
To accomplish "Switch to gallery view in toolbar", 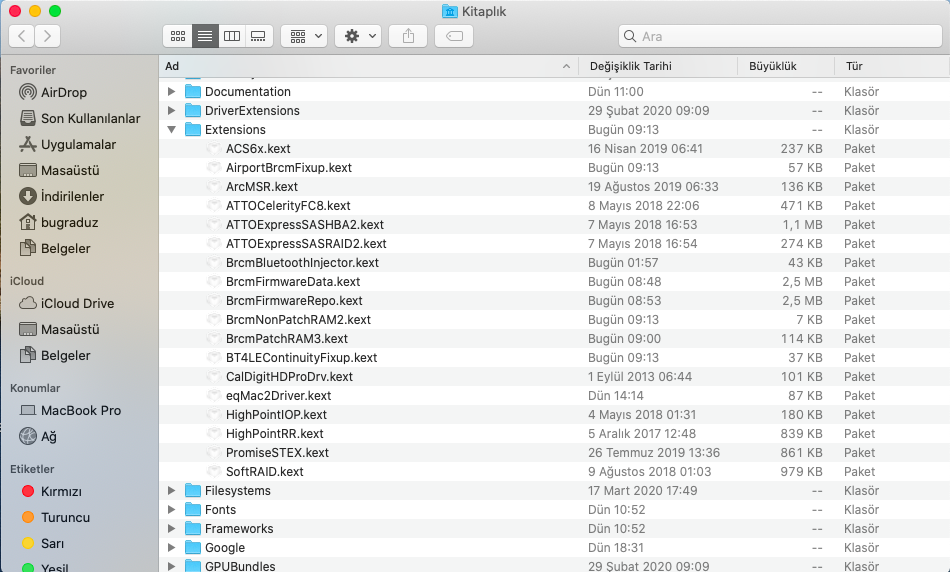I will (258, 36).
